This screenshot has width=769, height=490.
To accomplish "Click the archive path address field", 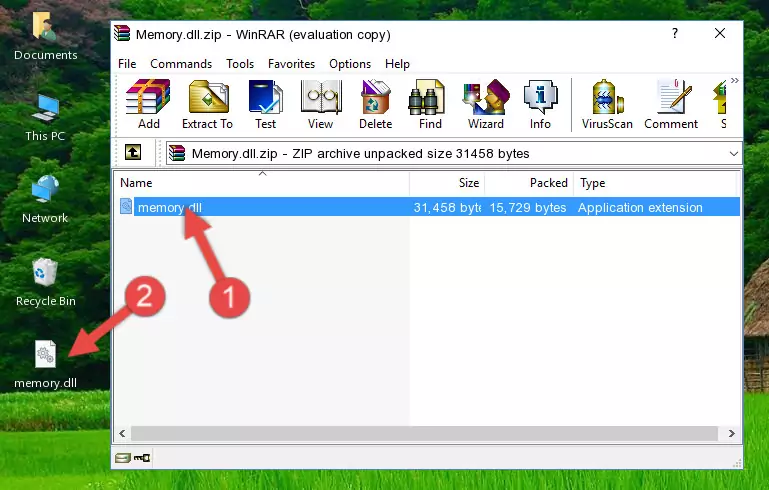I will click(x=454, y=154).
